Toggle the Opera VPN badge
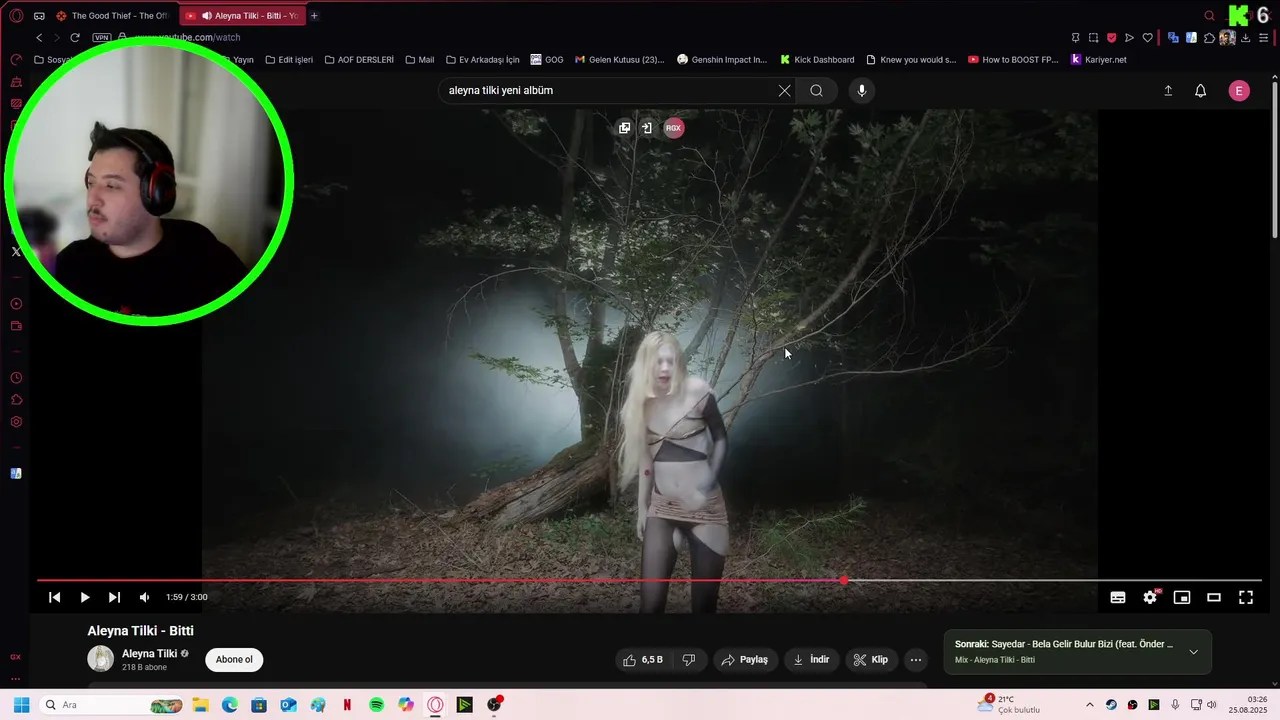 pos(102,37)
